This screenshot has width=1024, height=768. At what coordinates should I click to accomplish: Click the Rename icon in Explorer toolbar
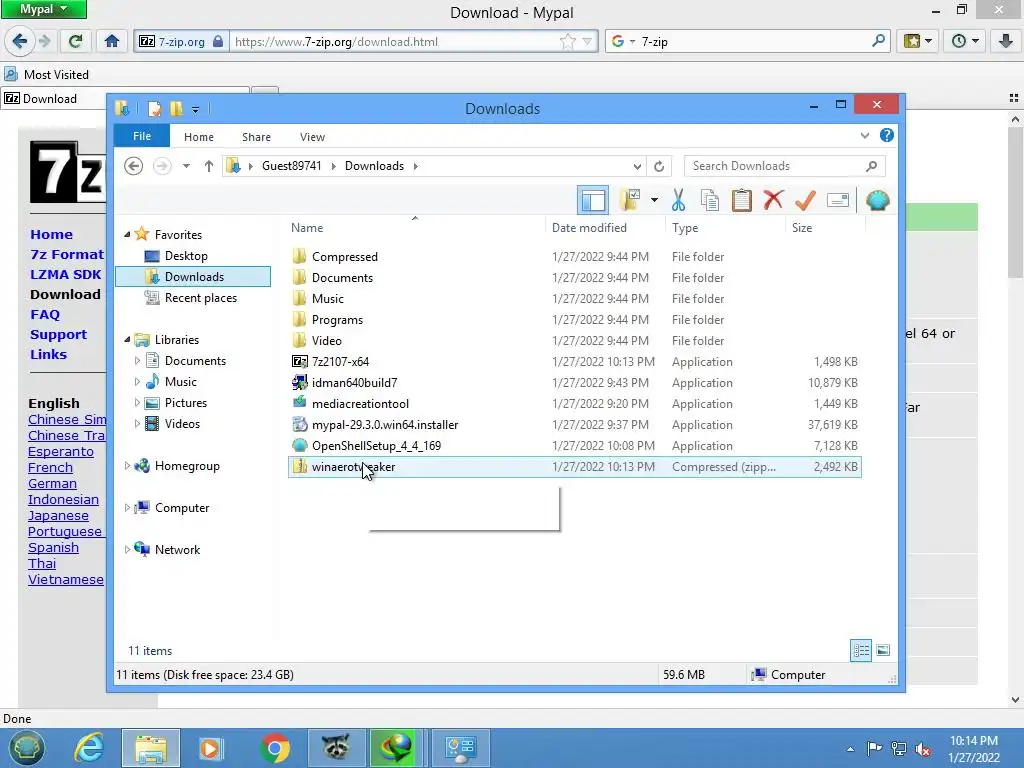[837, 200]
